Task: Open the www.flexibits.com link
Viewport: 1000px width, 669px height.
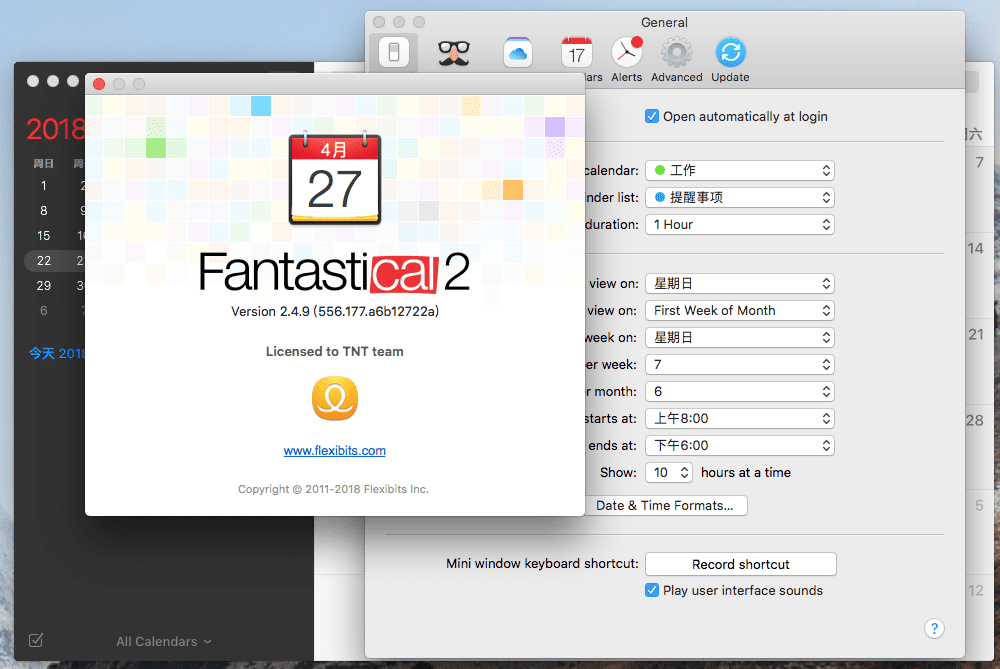Action: [x=335, y=451]
